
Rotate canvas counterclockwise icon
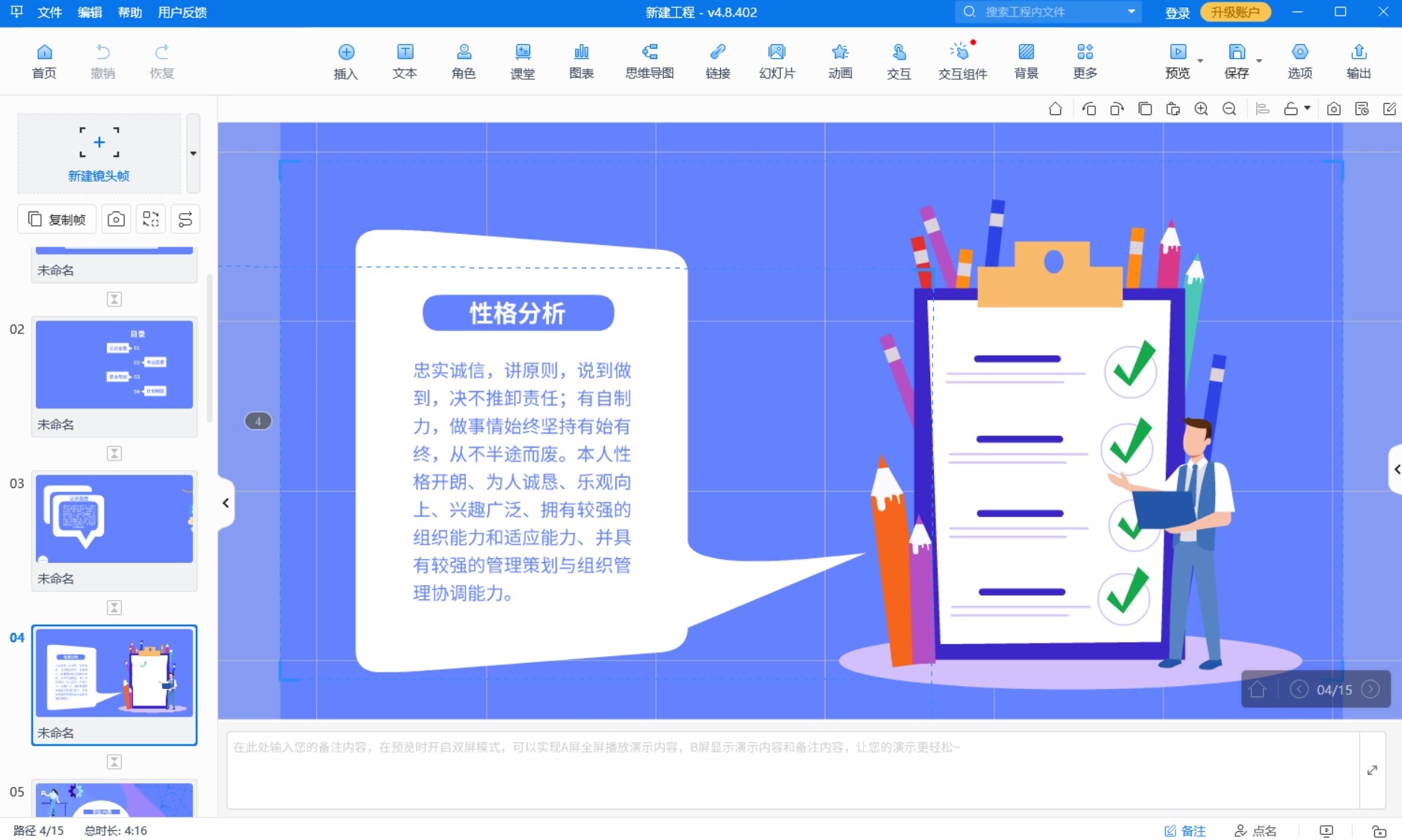click(1089, 109)
